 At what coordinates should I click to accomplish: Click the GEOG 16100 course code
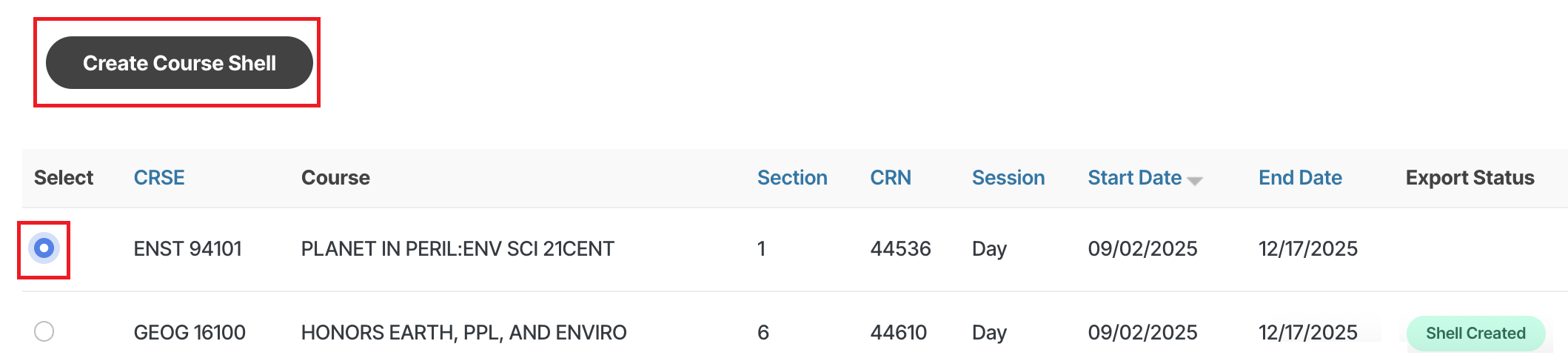point(190,333)
